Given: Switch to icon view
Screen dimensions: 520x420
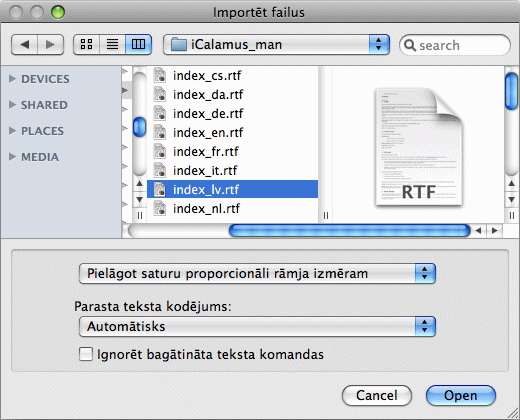Looking at the screenshot, I should point(86,44).
